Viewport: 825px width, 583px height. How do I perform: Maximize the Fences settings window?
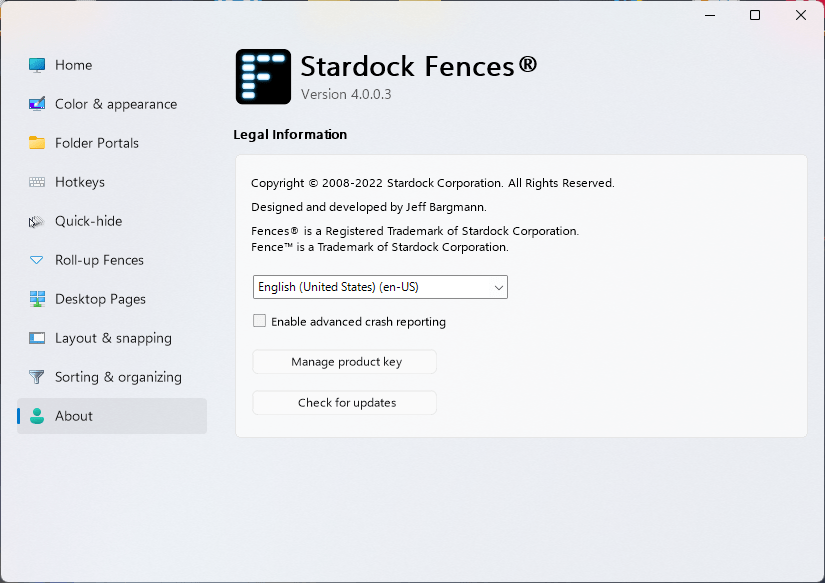(755, 15)
